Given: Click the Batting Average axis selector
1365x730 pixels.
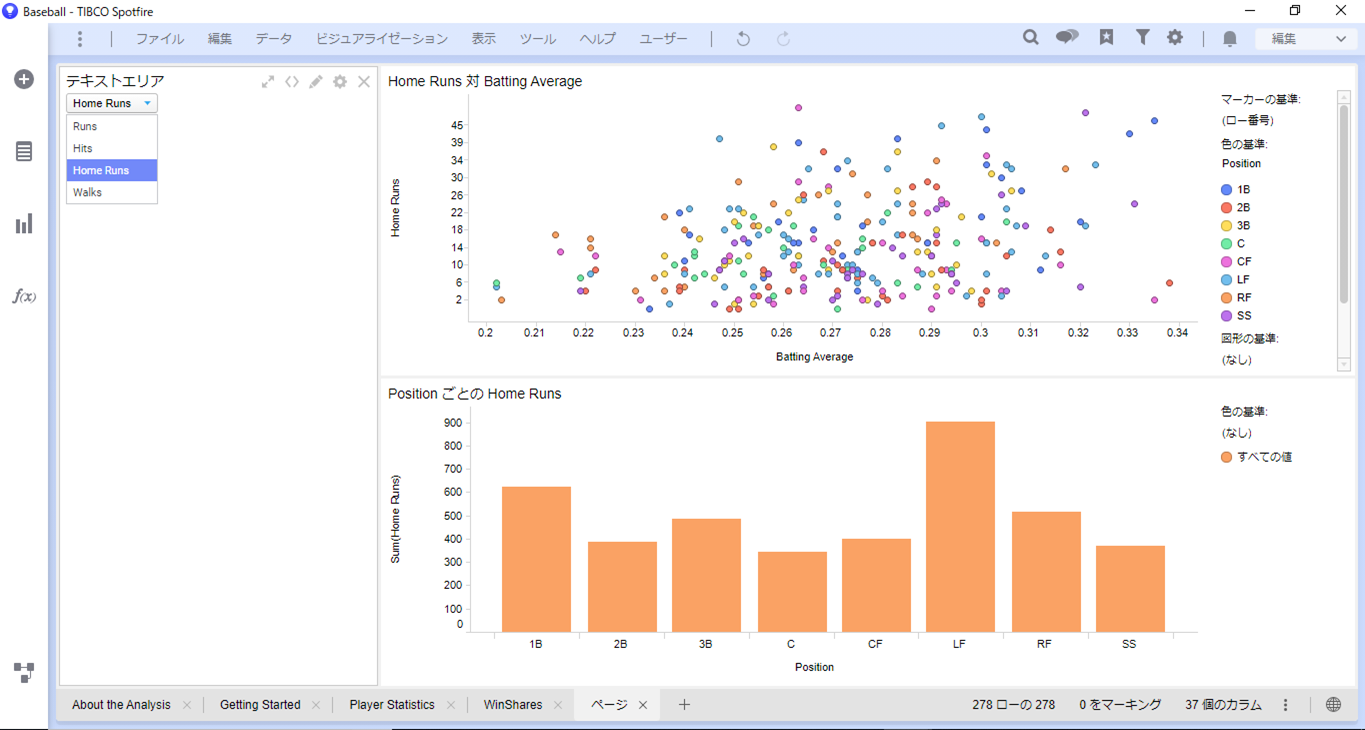Looking at the screenshot, I should (814, 357).
